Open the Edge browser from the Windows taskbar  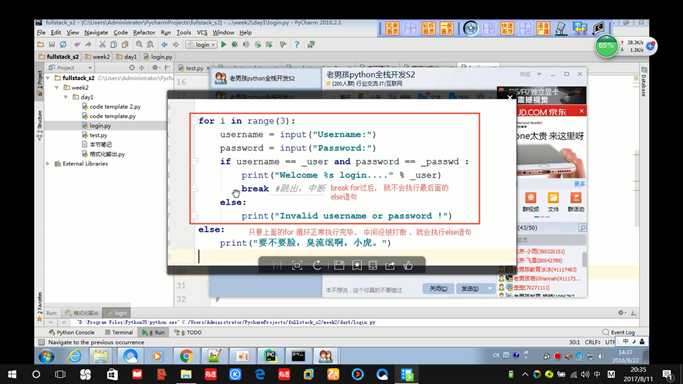tap(260, 374)
